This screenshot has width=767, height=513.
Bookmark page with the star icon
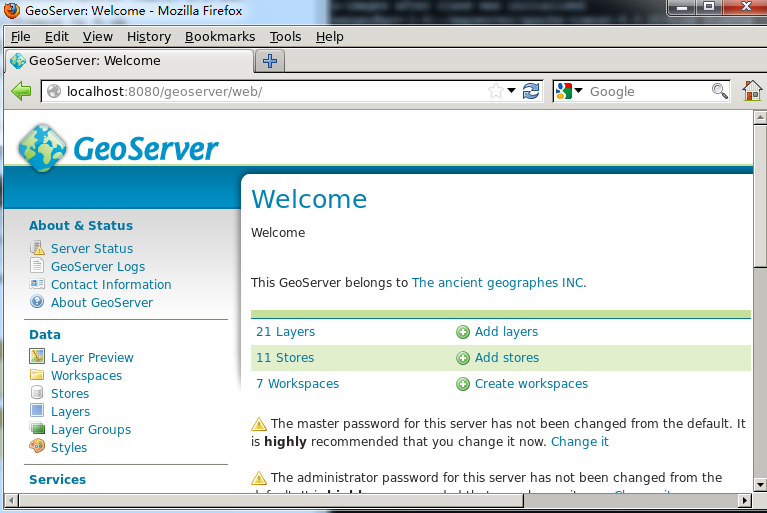pyautogui.click(x=496, y=90)
